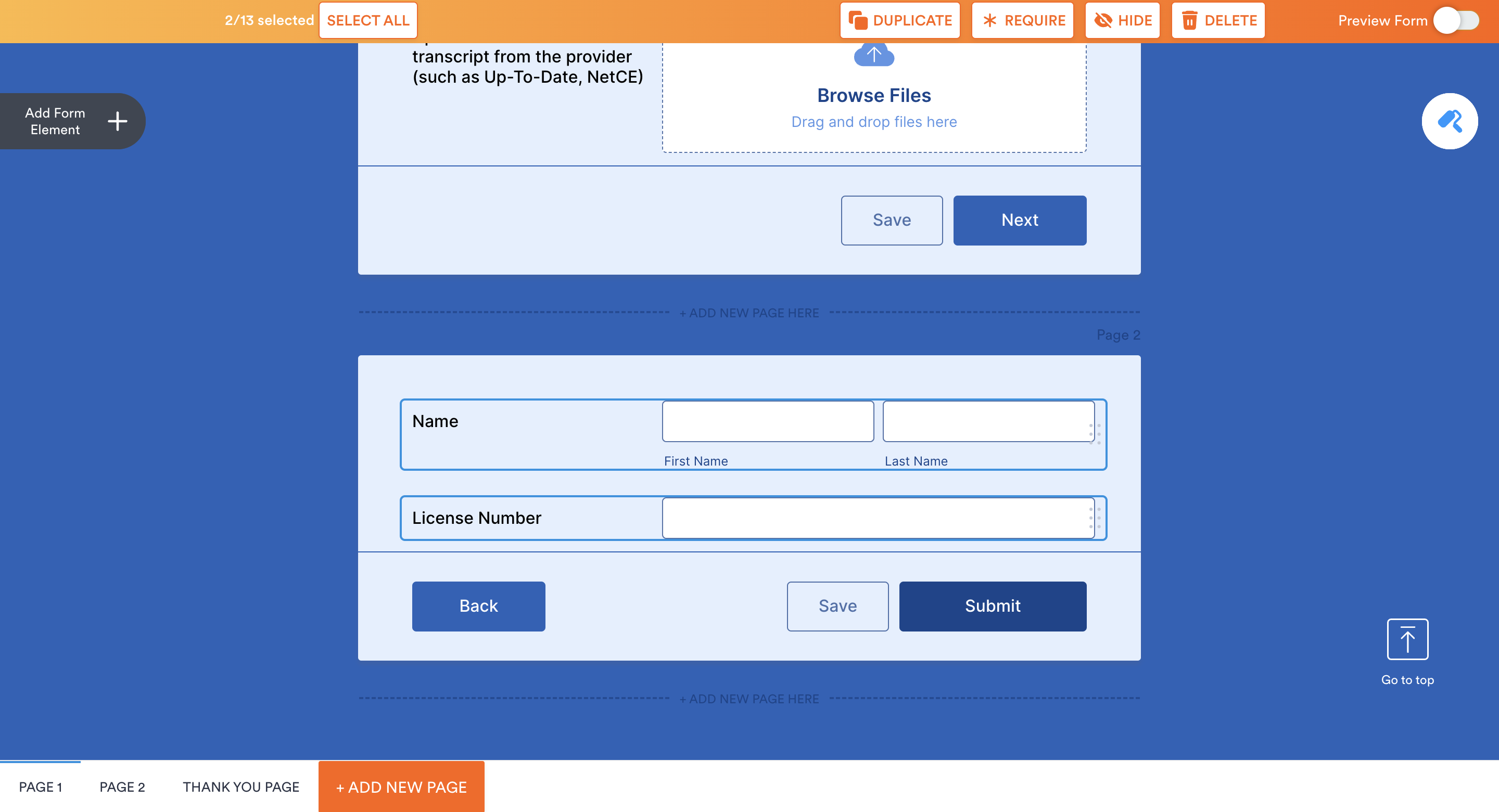Toggle the Preview Form switch
Image resolution: width=1499 pixels, height=812 pixels.
1456,20
